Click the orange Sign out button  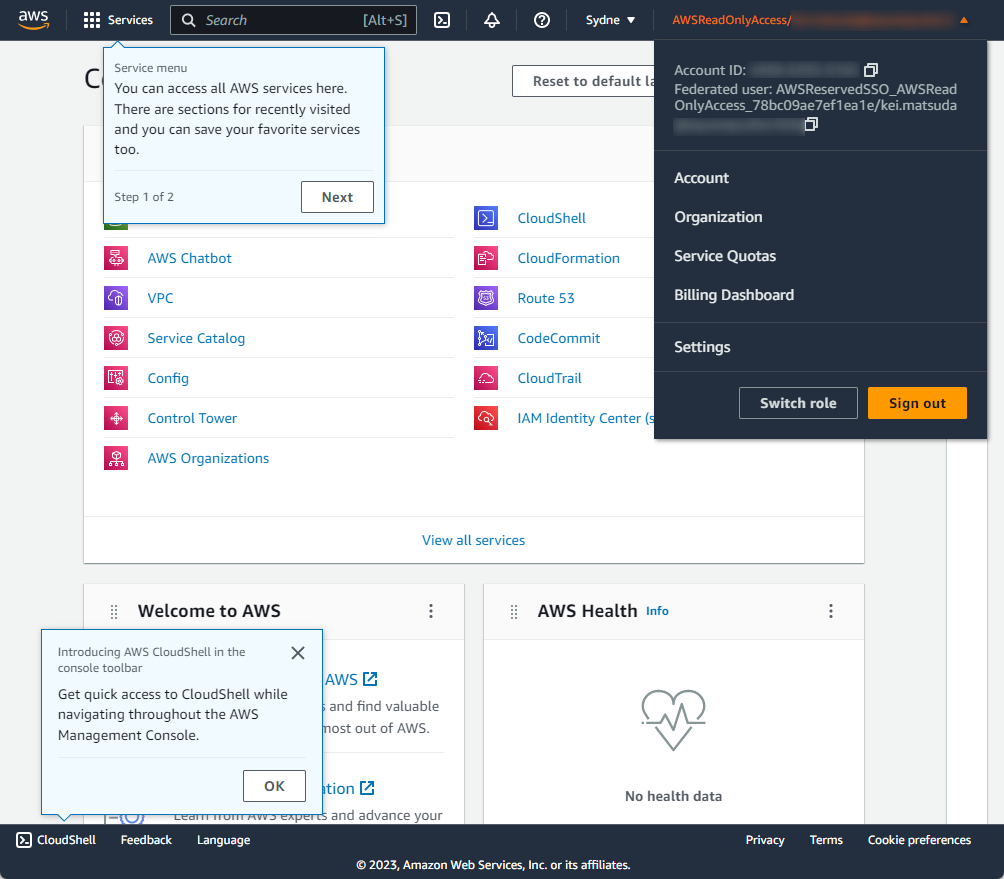point(917,403)
